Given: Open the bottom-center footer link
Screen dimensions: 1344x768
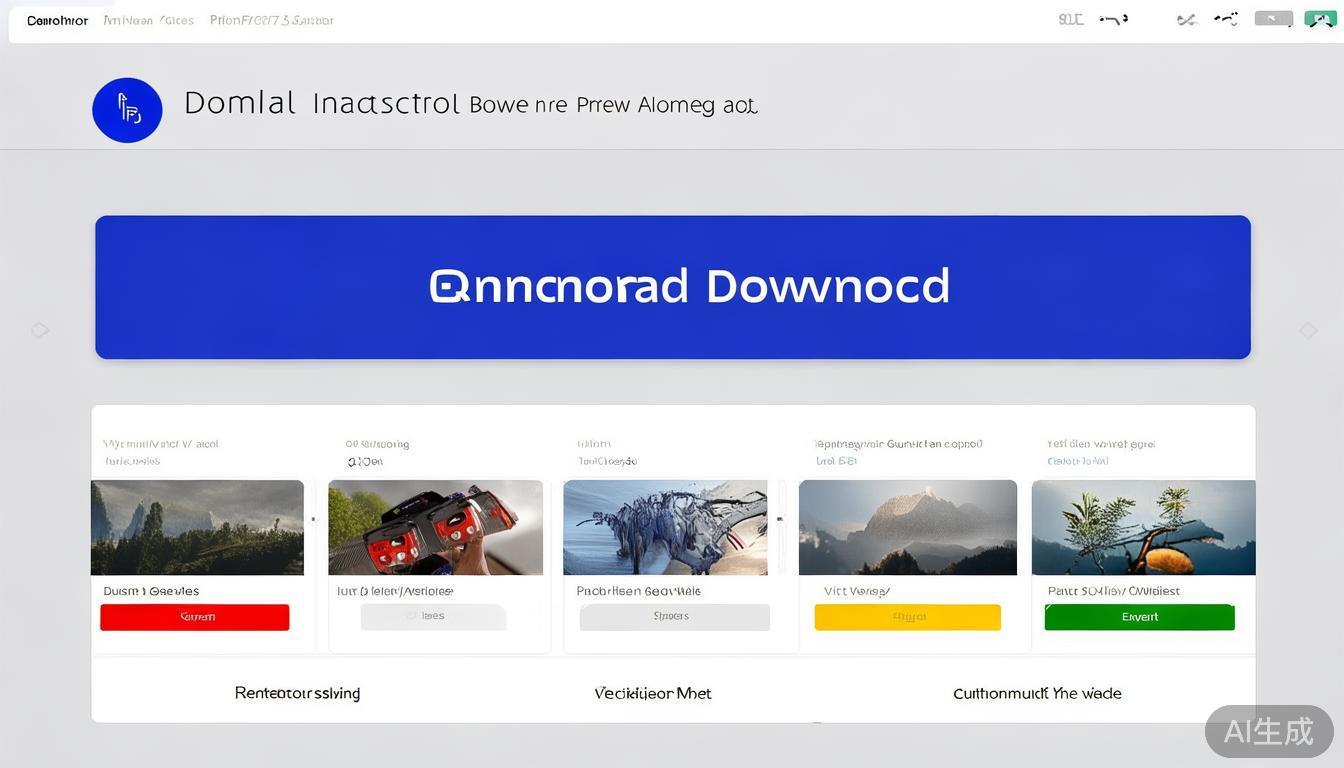Looking at the screenshot, I should [x=653, y=693].
